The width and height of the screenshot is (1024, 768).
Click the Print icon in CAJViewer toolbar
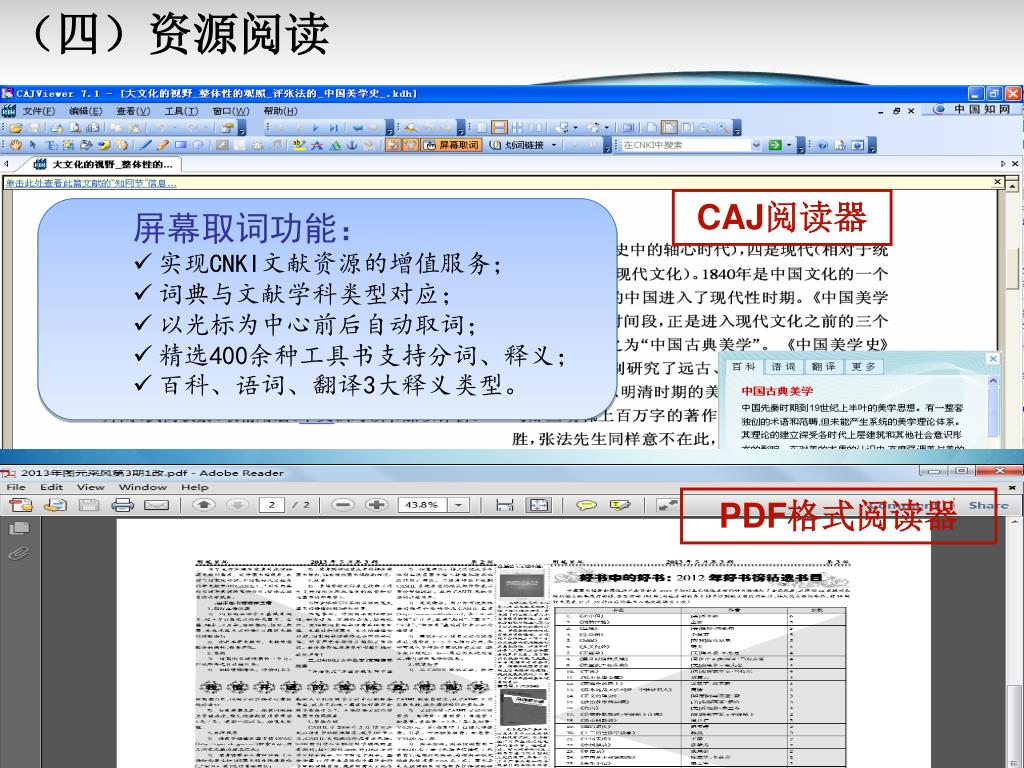click(57, 128)
